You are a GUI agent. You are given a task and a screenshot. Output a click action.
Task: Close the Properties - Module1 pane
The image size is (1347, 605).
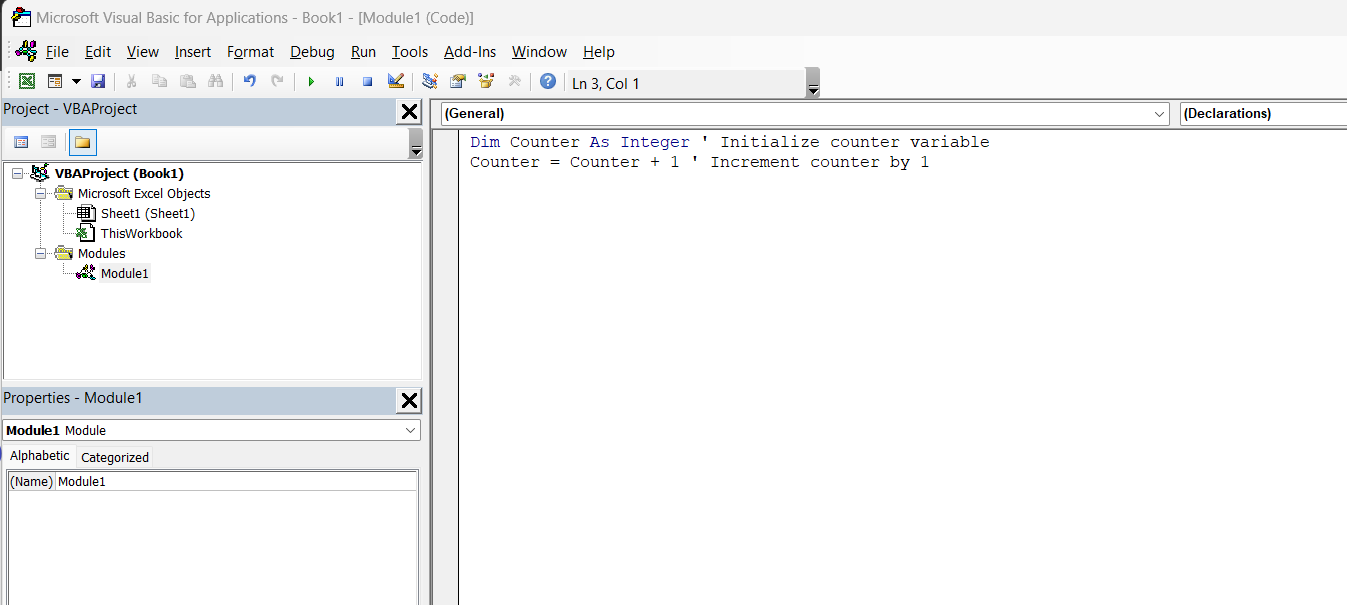[409, 401]
